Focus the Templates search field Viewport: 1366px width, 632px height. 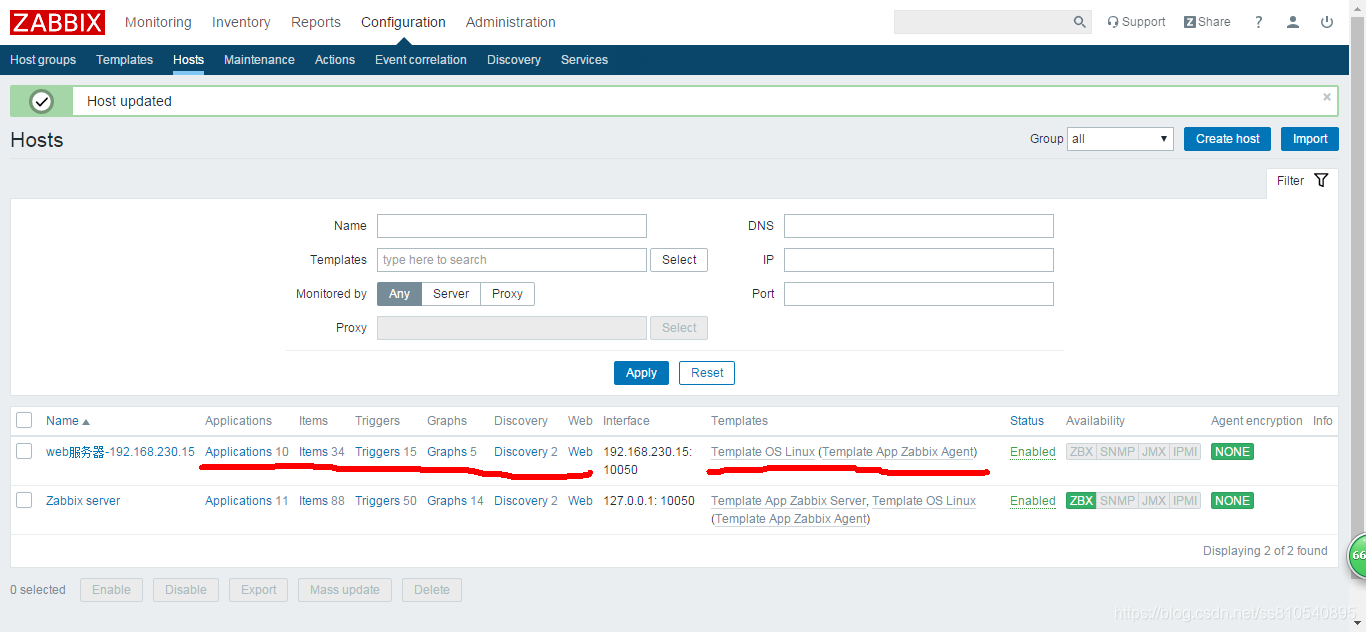point(512,260)
